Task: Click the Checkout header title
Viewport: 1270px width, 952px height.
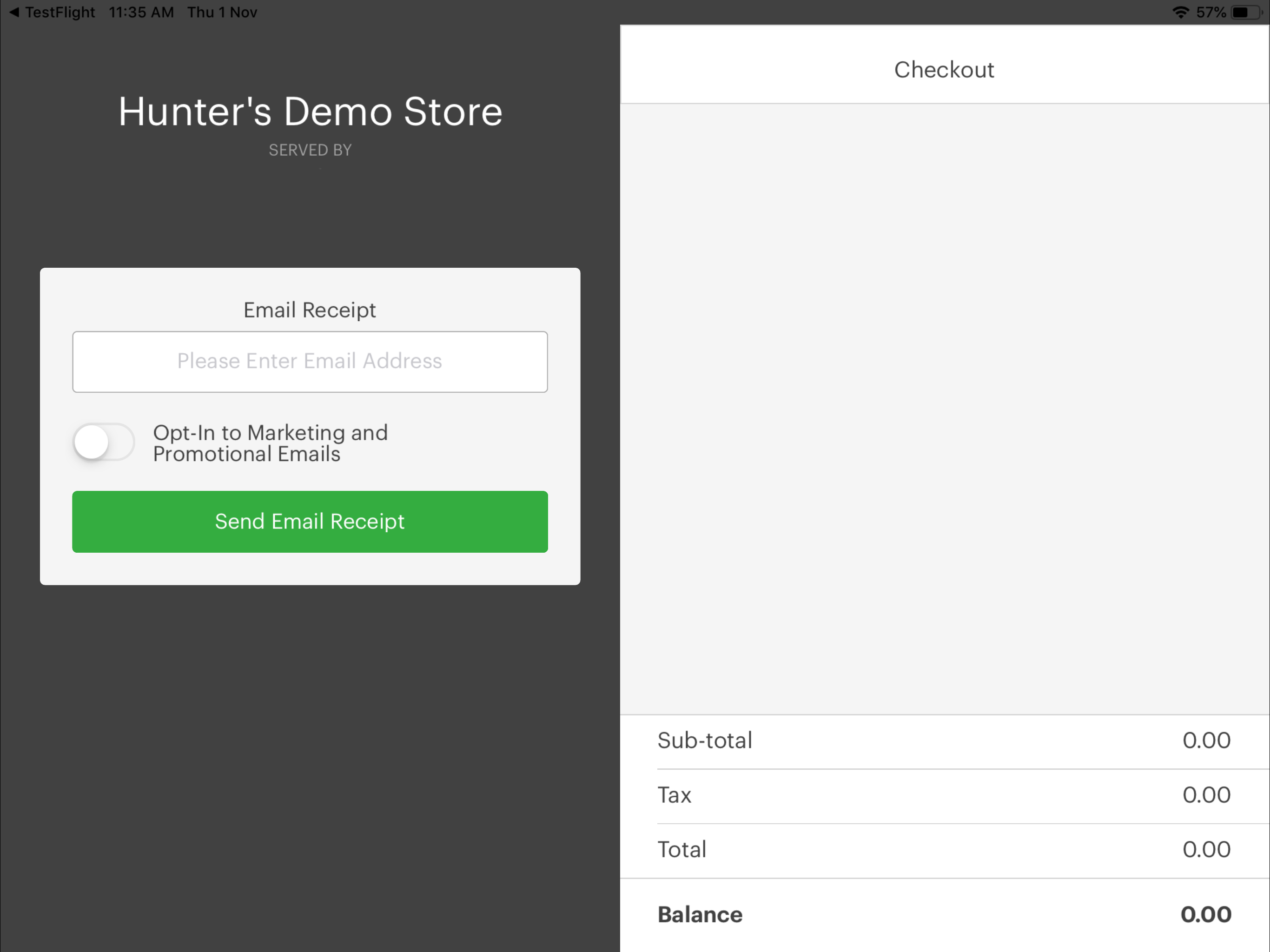Action: click(x=944, y=69)
